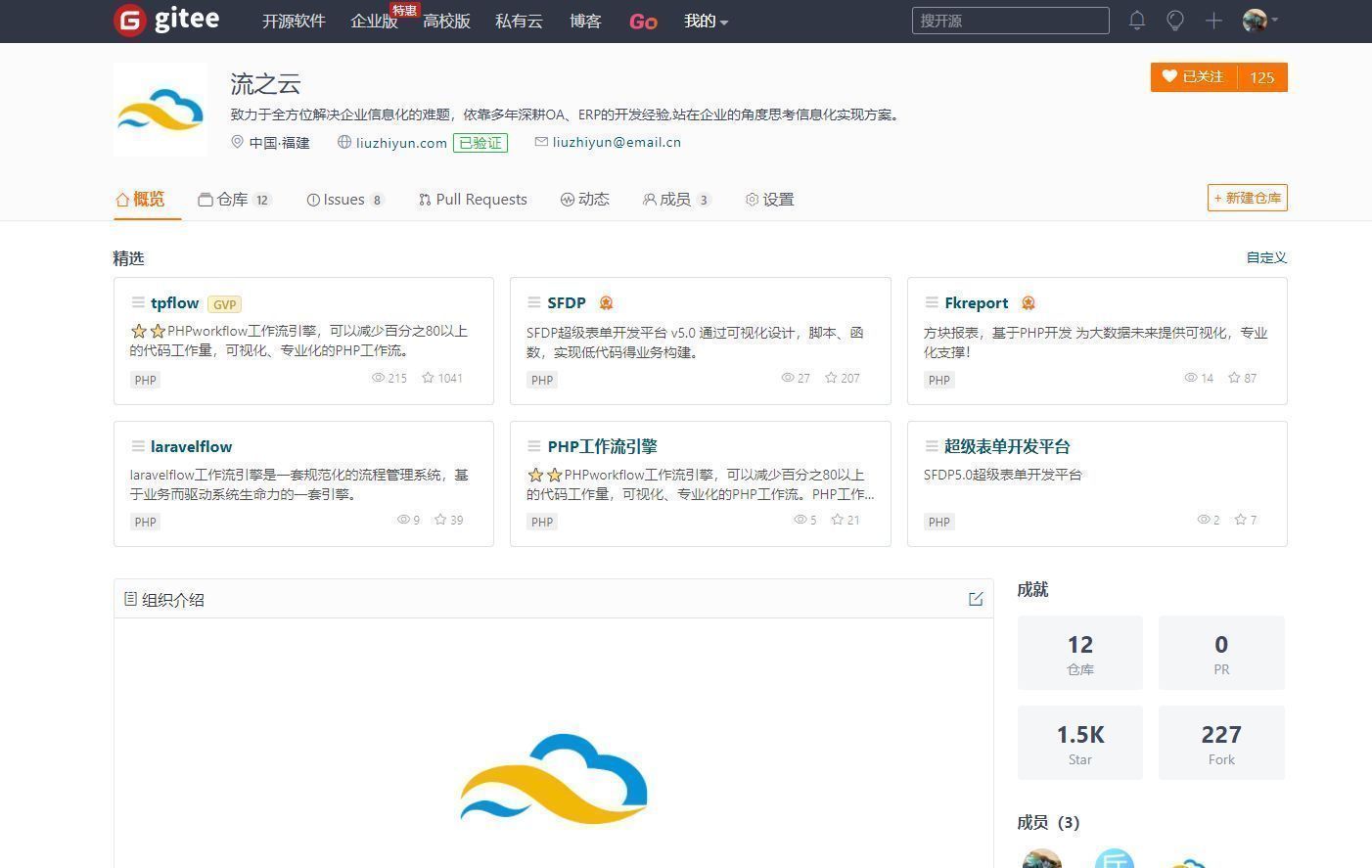Click the drag handle icon of tpflow card
The width and height of the screenshot is (1372, 868).
click(138, 302)
